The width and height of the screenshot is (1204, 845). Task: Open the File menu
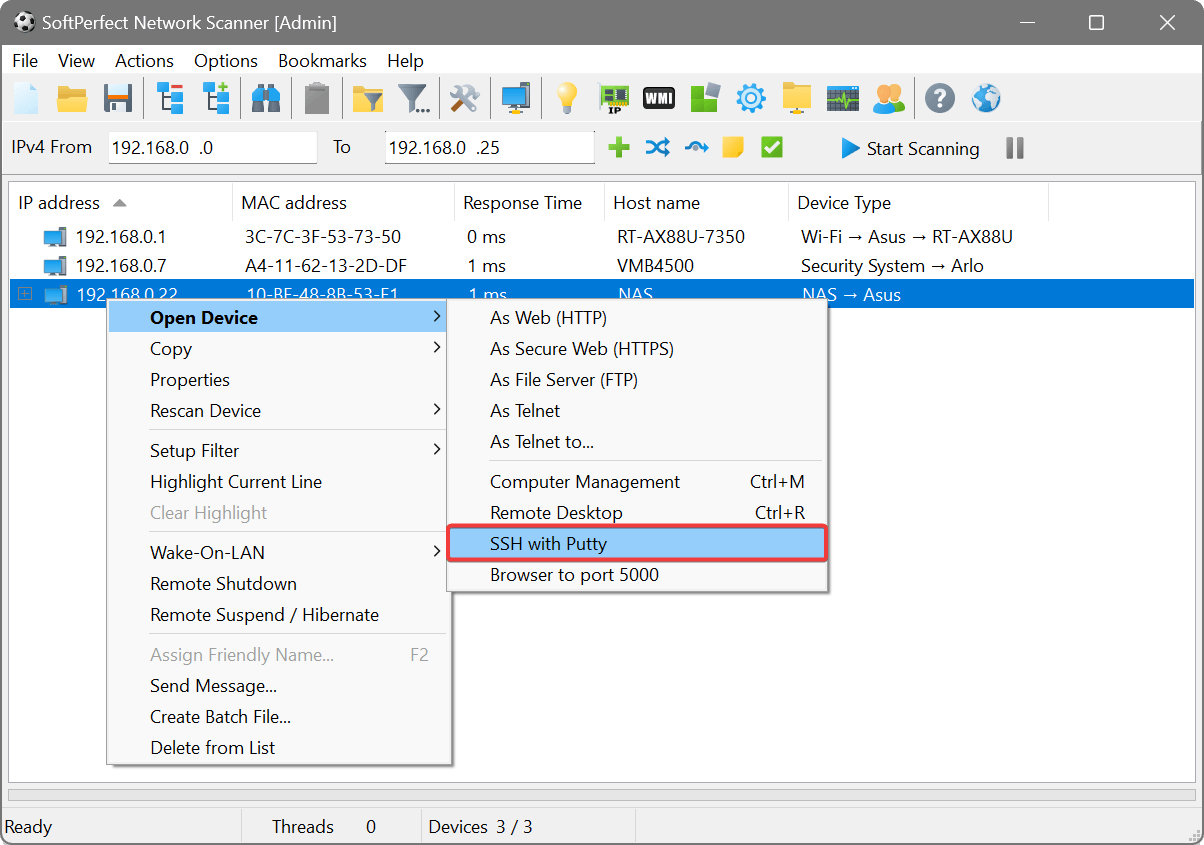[25, 61]
